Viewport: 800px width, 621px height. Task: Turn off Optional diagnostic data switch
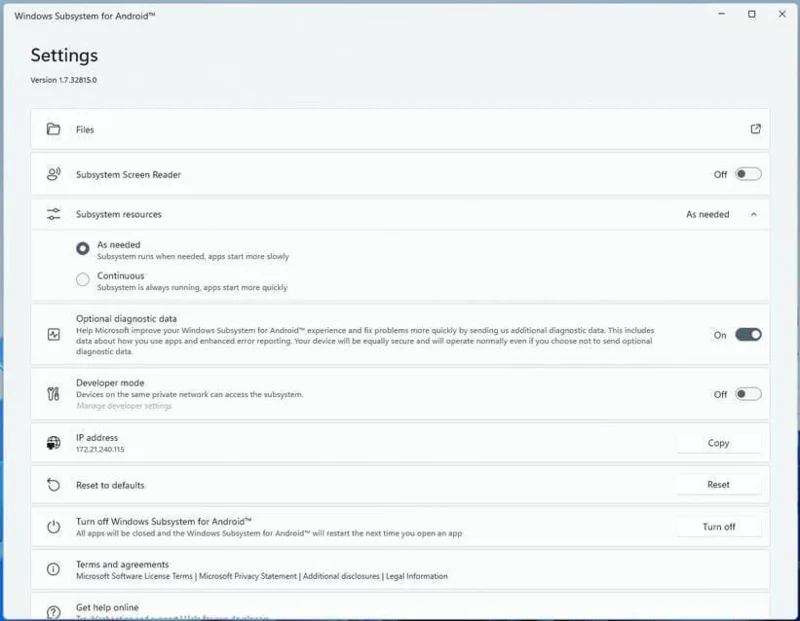pyautogui.click(x=748, y=335)
